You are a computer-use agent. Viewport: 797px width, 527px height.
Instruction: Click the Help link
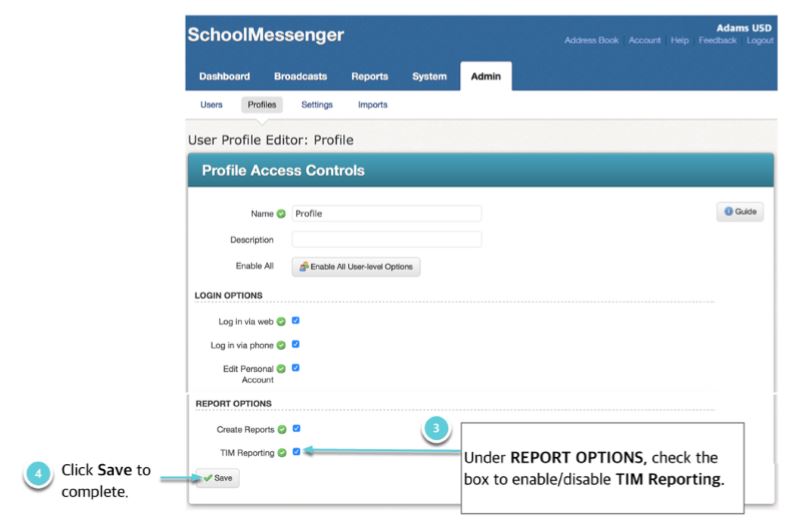coord(680,40)
